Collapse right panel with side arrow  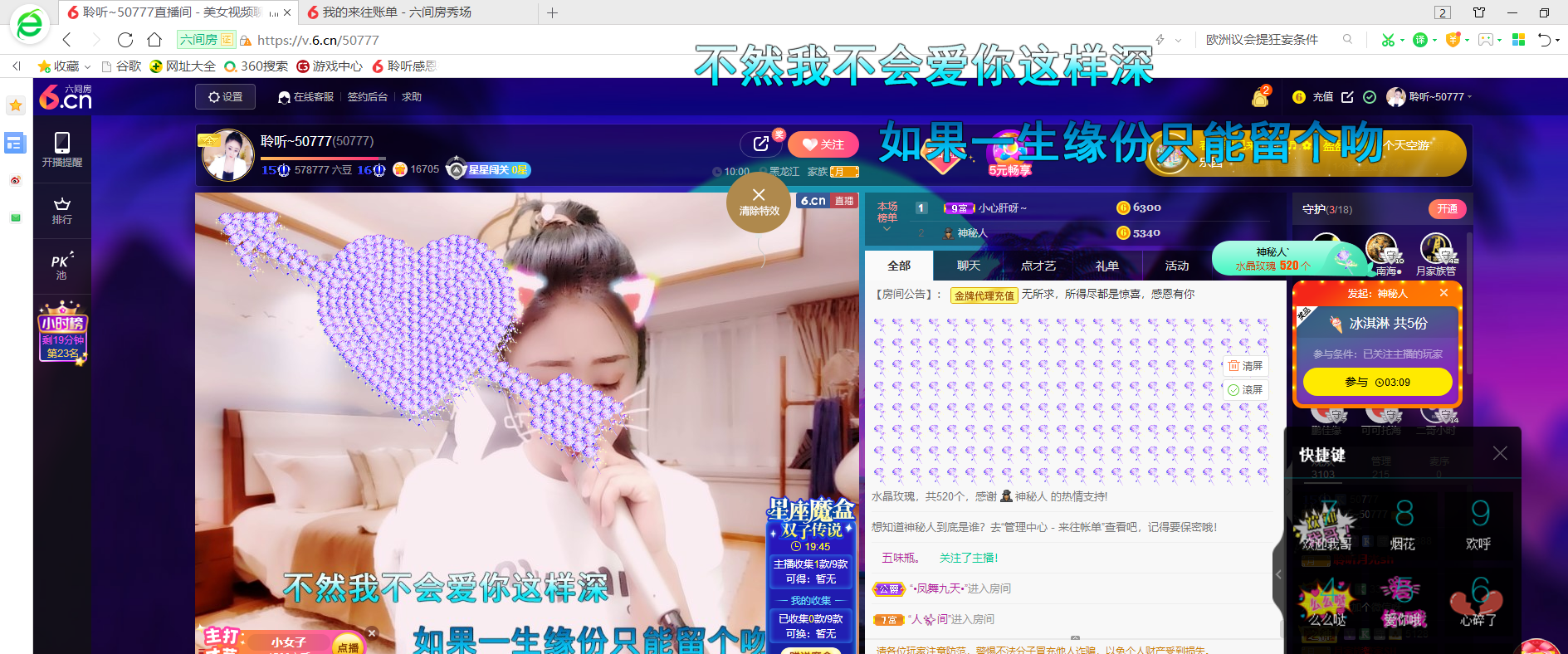[x=1278, y=574]
